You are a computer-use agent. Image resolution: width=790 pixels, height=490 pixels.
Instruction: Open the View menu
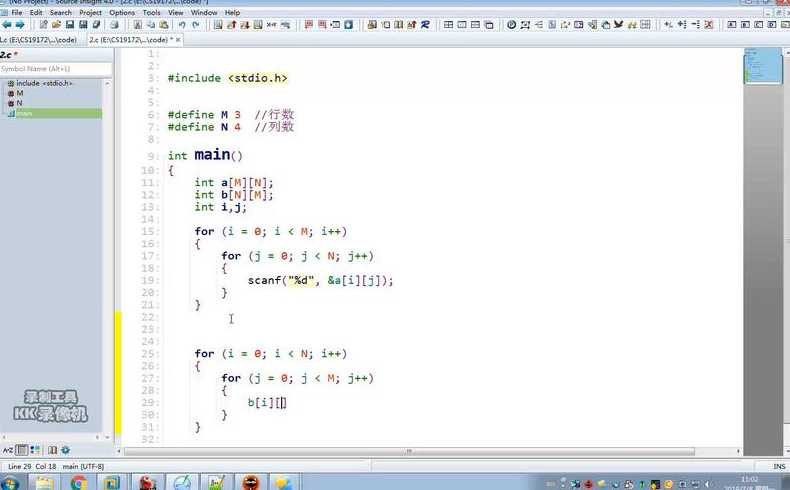(175, 12)
